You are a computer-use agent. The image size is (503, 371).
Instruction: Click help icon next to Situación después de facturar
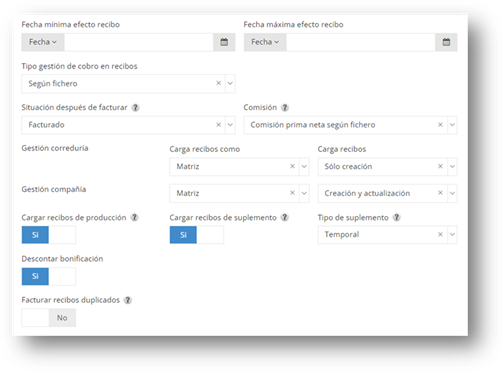(135, 108)
